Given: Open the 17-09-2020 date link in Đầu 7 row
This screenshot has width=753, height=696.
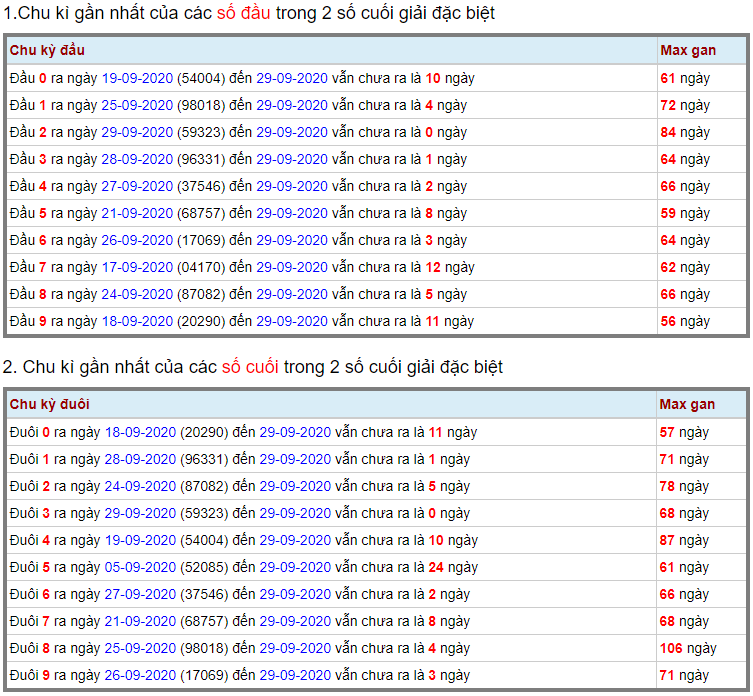Looking at the screenshot, I should click(x=137, y=267).
